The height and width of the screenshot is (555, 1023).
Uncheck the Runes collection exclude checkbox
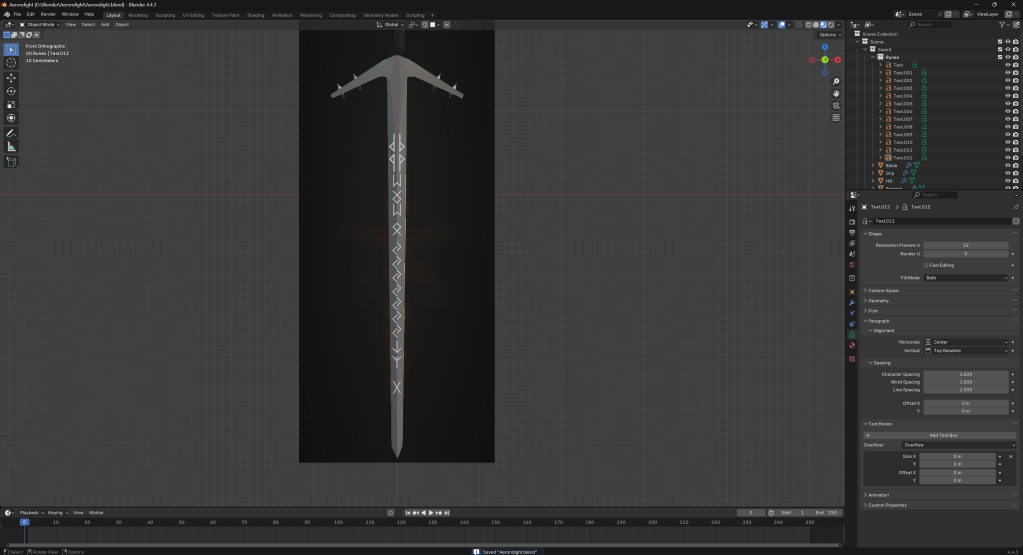point(999,57)
